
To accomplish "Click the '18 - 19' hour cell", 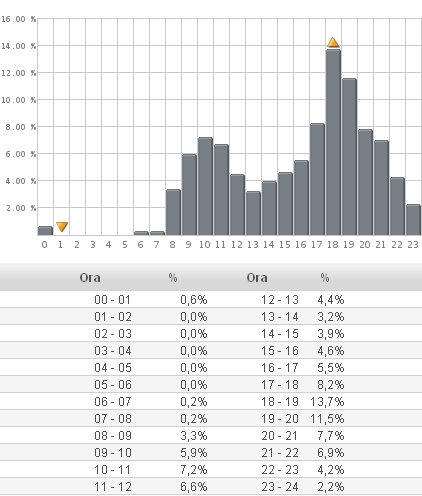I will click(x=280, y=402).
